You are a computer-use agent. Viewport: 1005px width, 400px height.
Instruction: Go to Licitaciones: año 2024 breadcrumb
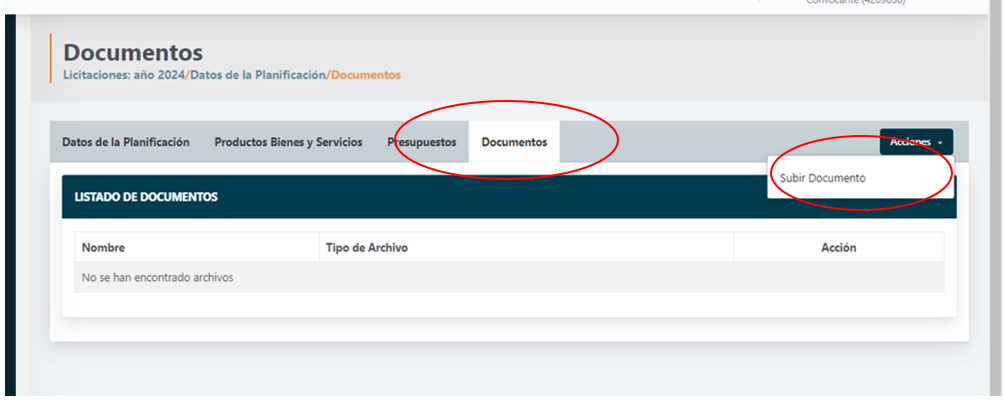124,75
